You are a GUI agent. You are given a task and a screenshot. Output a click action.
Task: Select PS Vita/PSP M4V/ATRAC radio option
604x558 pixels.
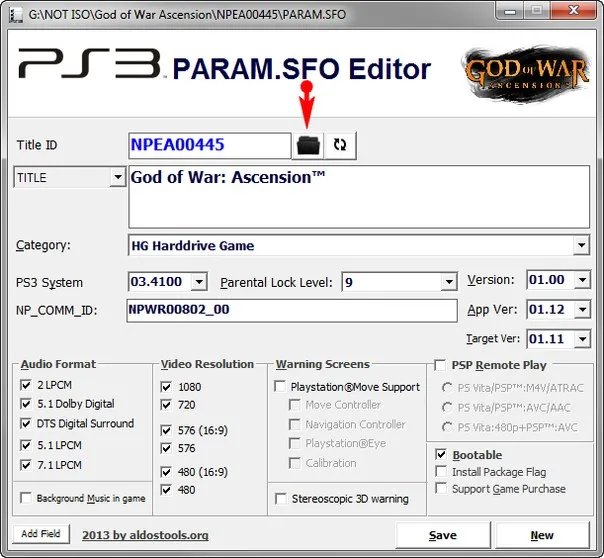pos(447,387)
